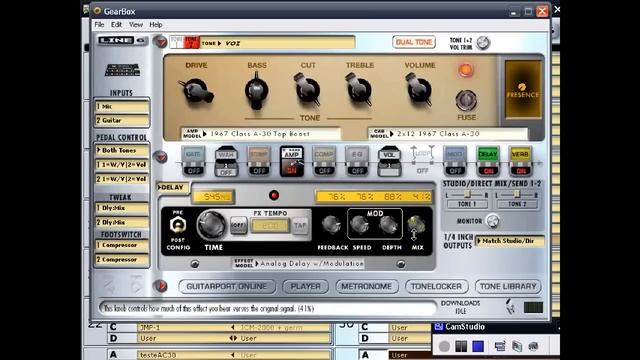Open the TONELOCKER
The width and height of the screenshot is (640, 360).
436,287
